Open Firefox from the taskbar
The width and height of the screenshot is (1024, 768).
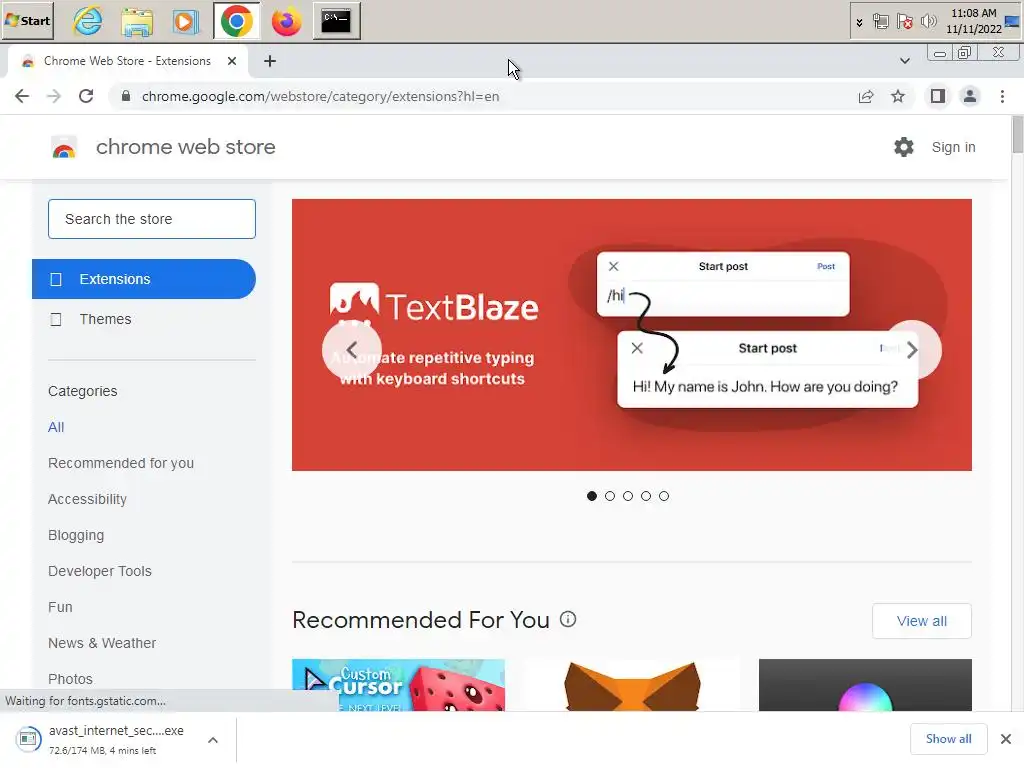pyautogui.click(x=286, y=21)
